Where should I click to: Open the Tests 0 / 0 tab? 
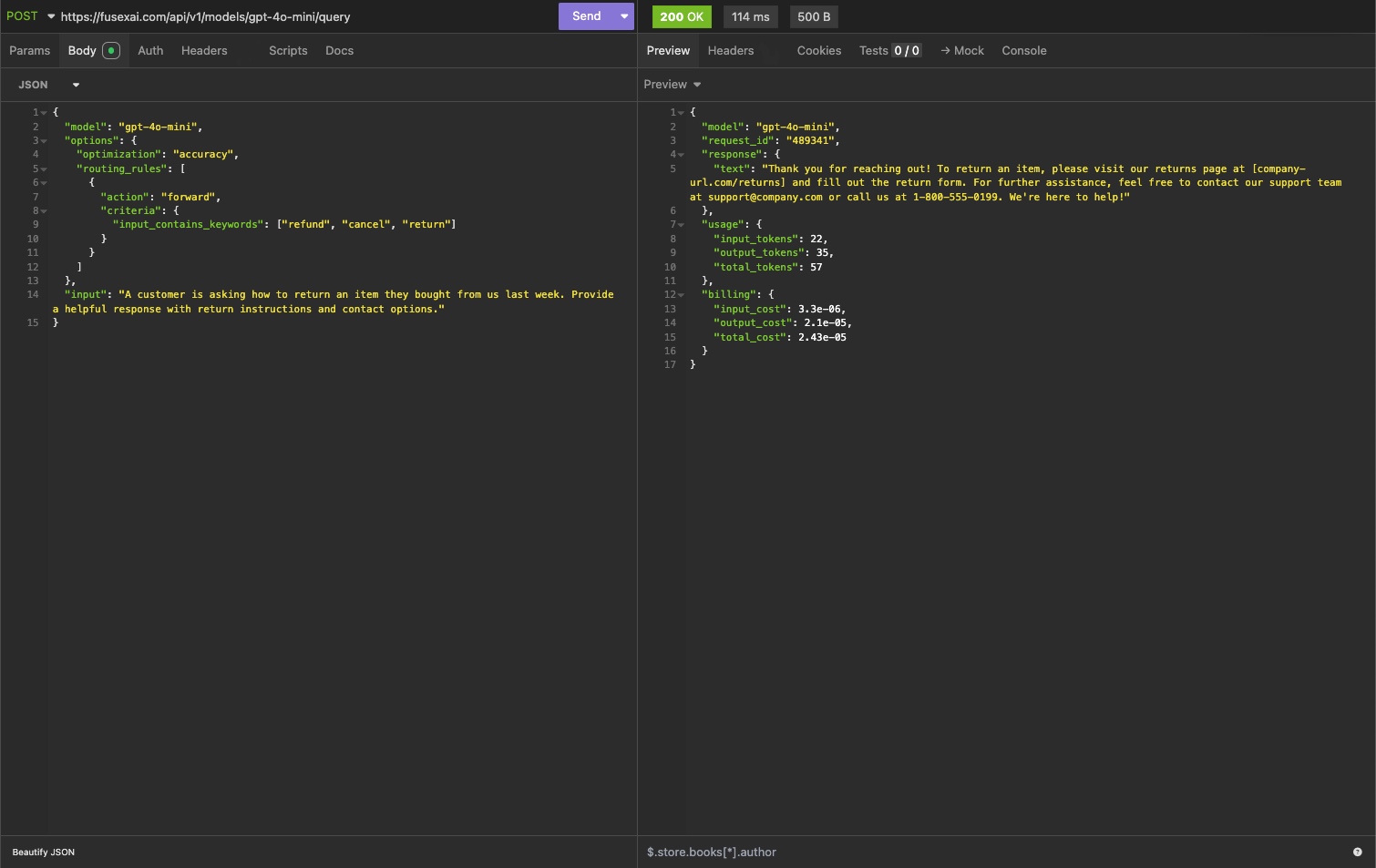(x=889, y=51)
